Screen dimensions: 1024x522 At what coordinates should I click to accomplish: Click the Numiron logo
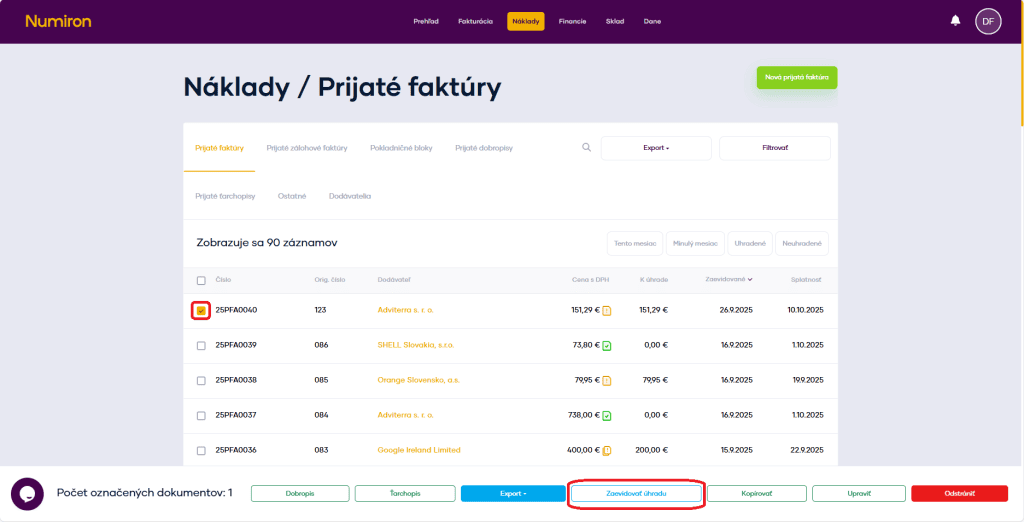point(56,21)
